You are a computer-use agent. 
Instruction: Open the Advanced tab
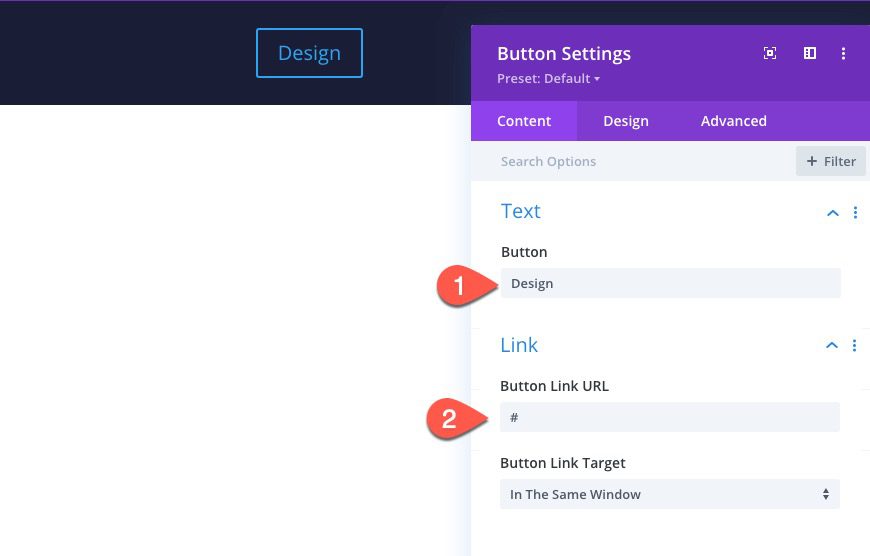(733, 121)
